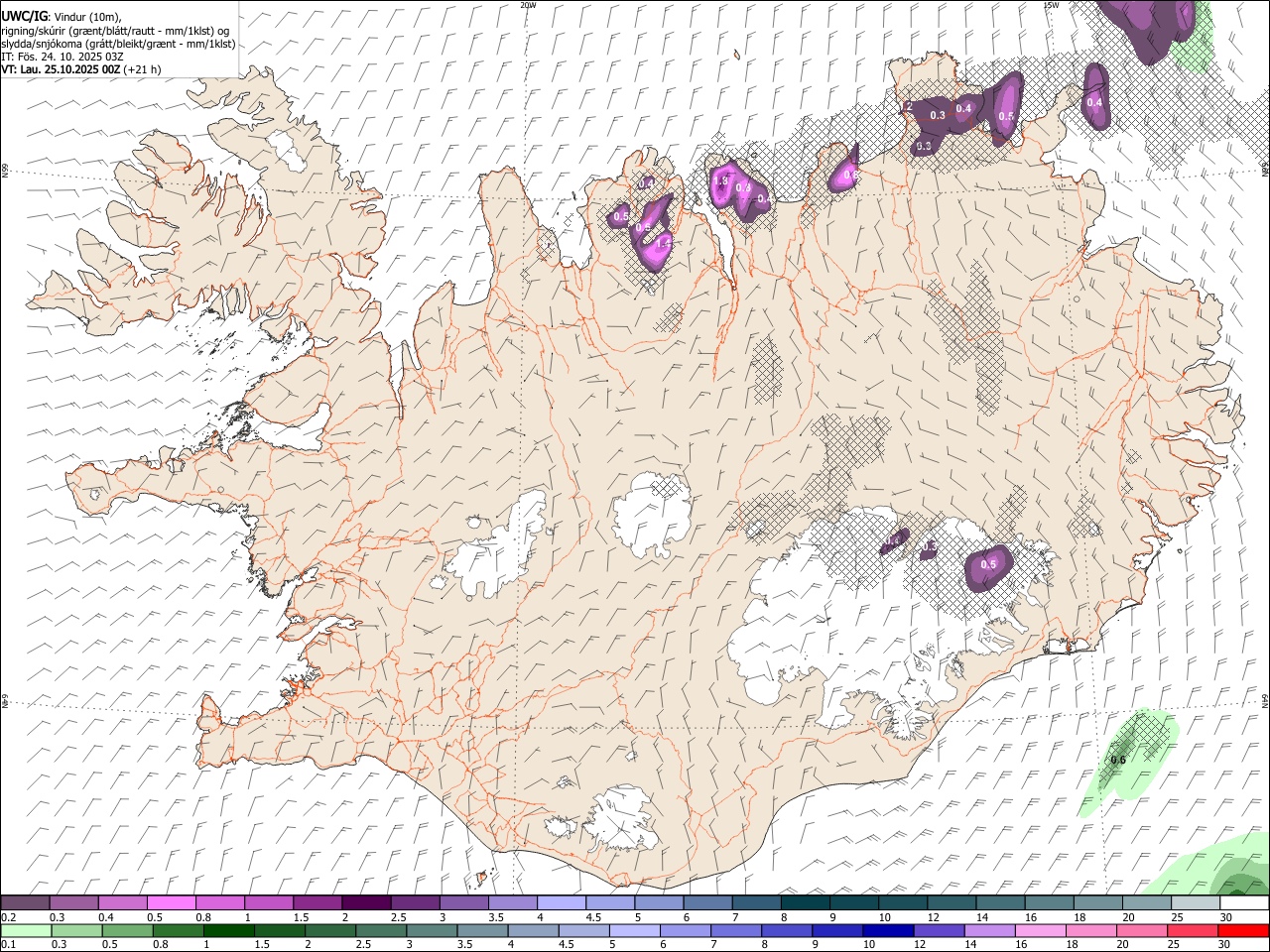Viewport: 1270px width, 952px height.
Task: Click the snow scale swatch labeled 12
Action: coord(952,903)
